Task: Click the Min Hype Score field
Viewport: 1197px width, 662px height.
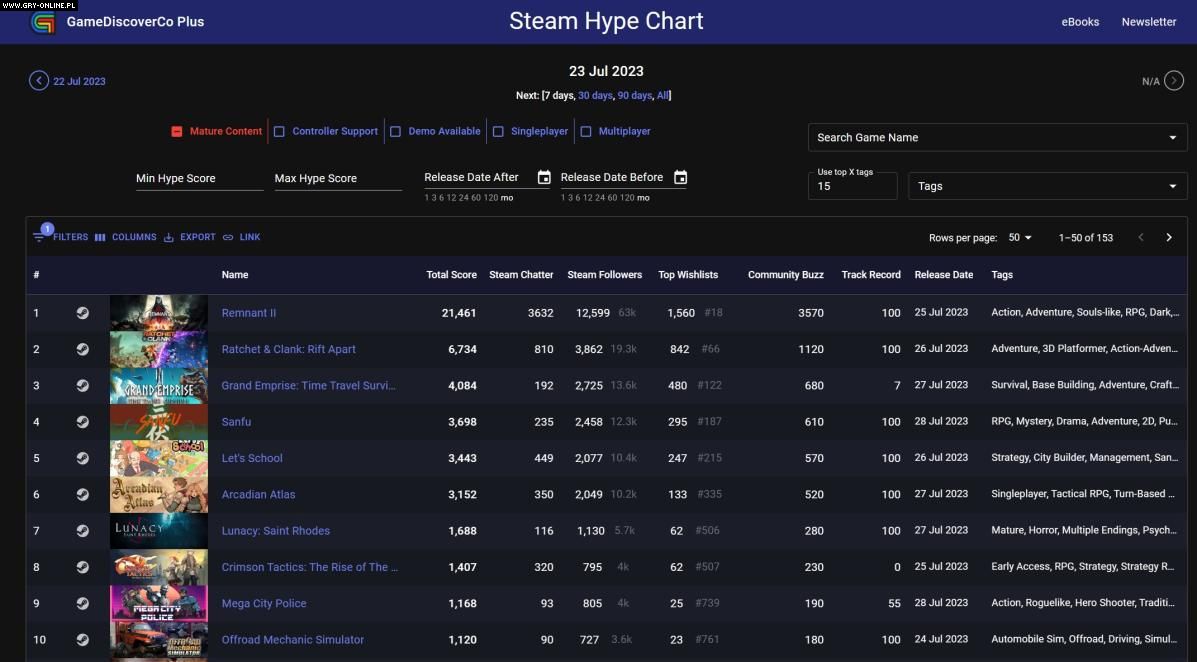Action: [x=199, y=178]
